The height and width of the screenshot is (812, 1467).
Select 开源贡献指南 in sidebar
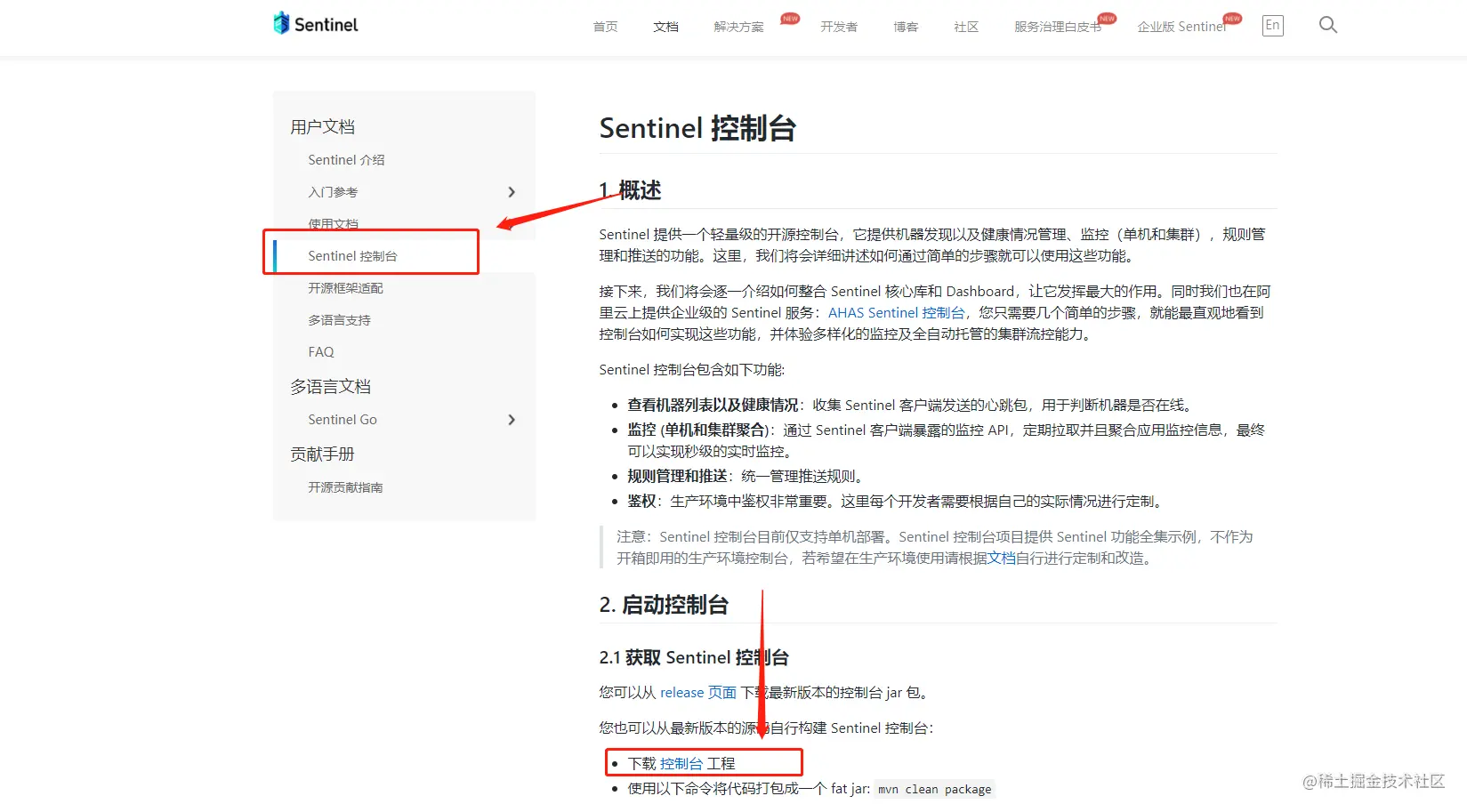[345, 487]
